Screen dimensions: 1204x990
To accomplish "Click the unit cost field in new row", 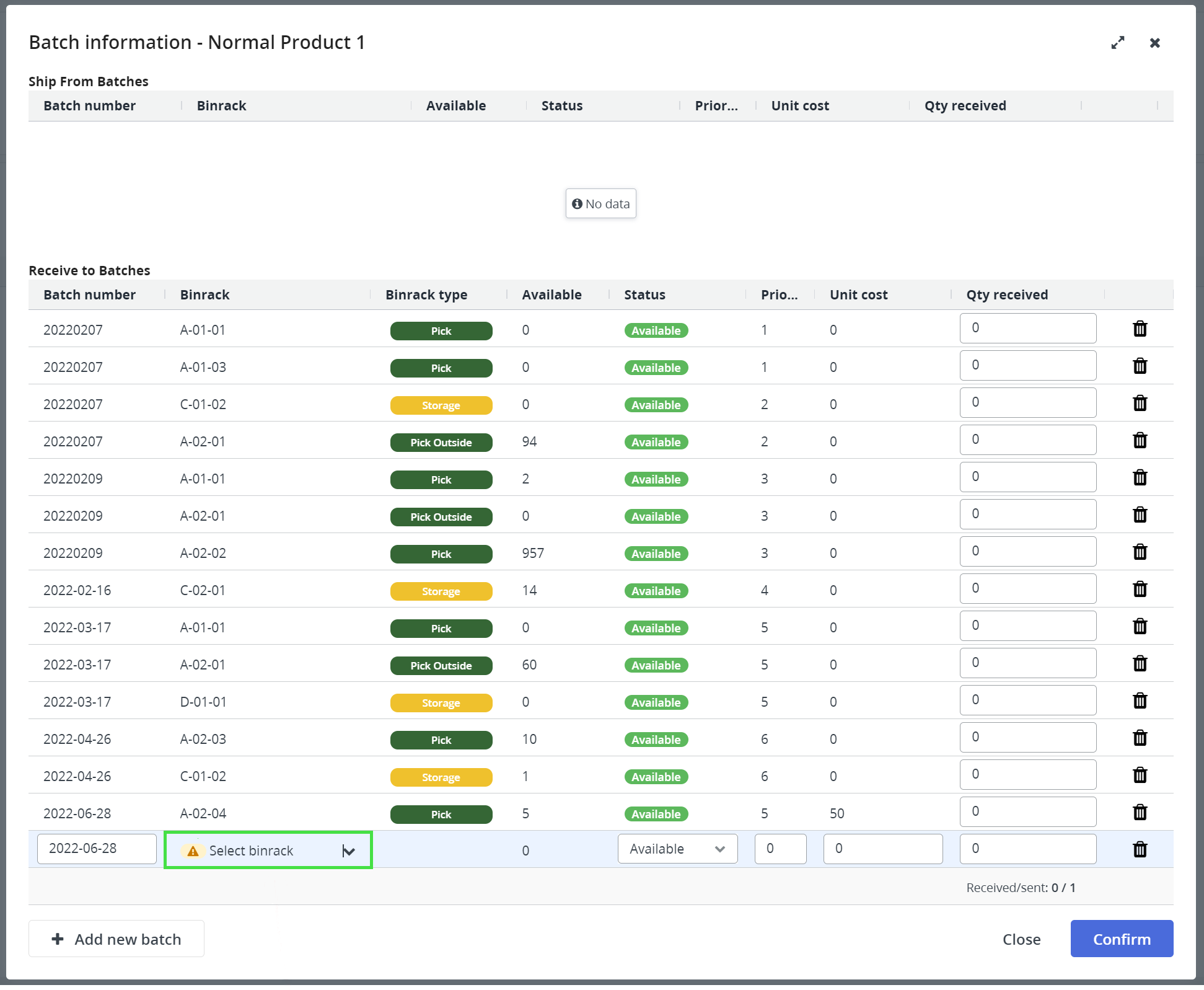I will click(x=882, y=849).
